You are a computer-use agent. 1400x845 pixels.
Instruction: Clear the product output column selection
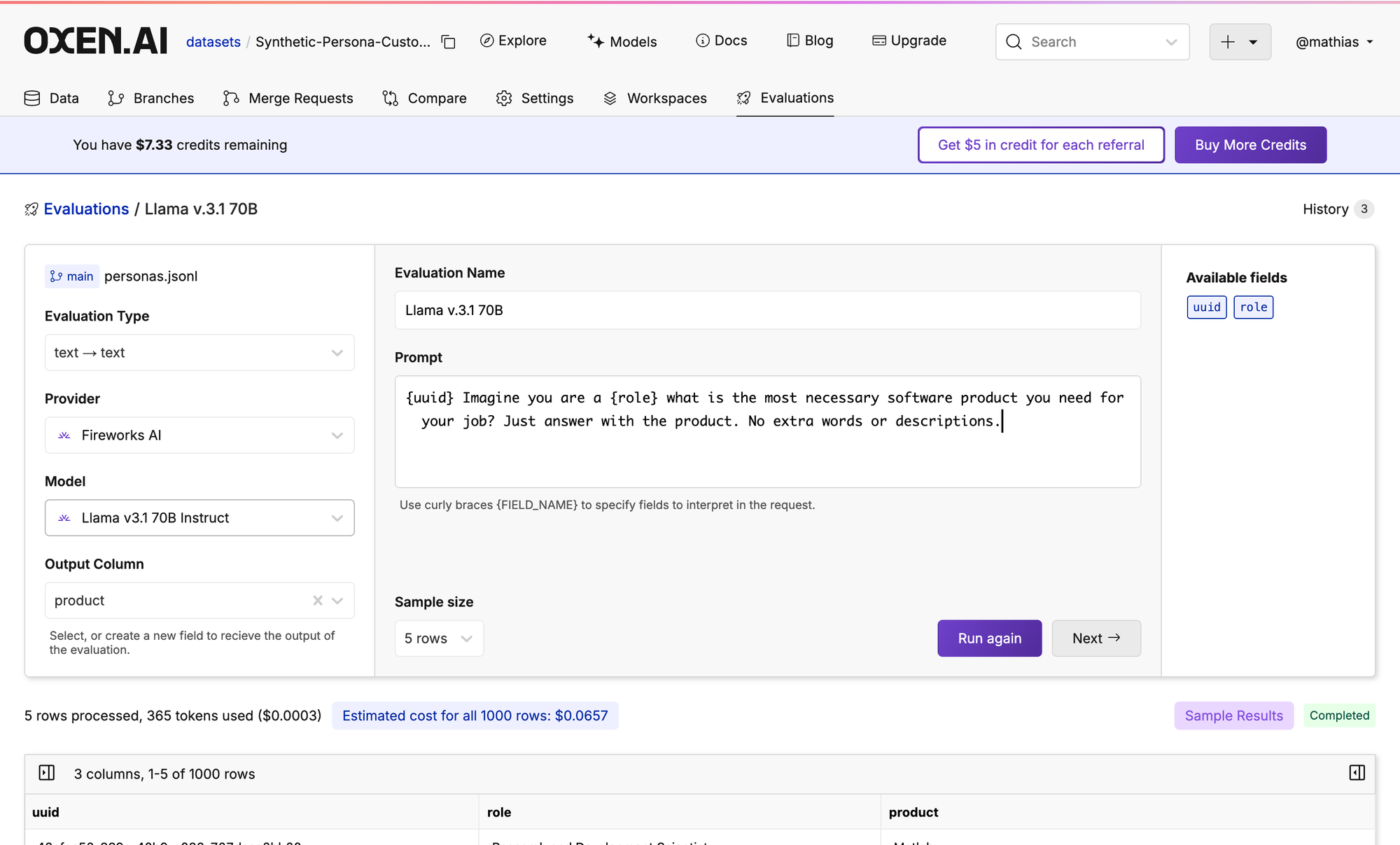318,601
